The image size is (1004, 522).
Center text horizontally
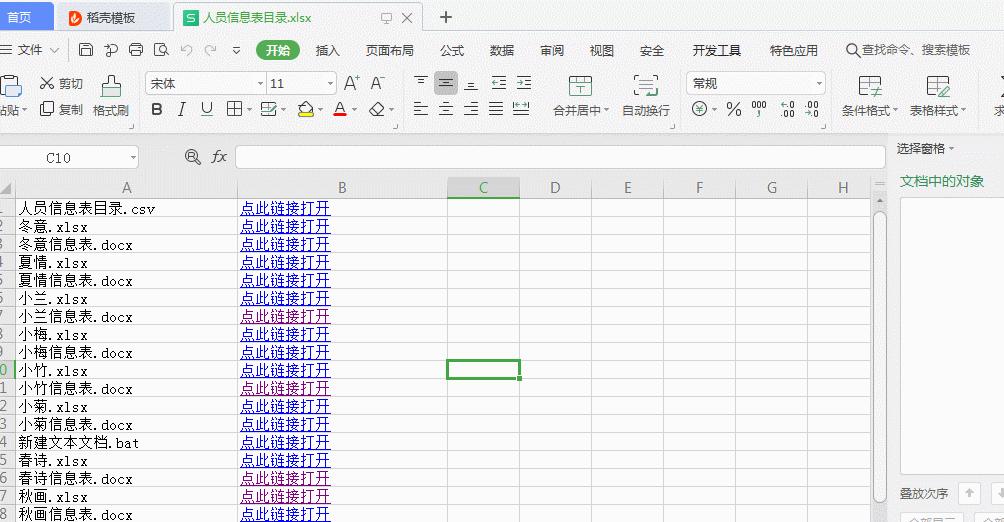446,109
